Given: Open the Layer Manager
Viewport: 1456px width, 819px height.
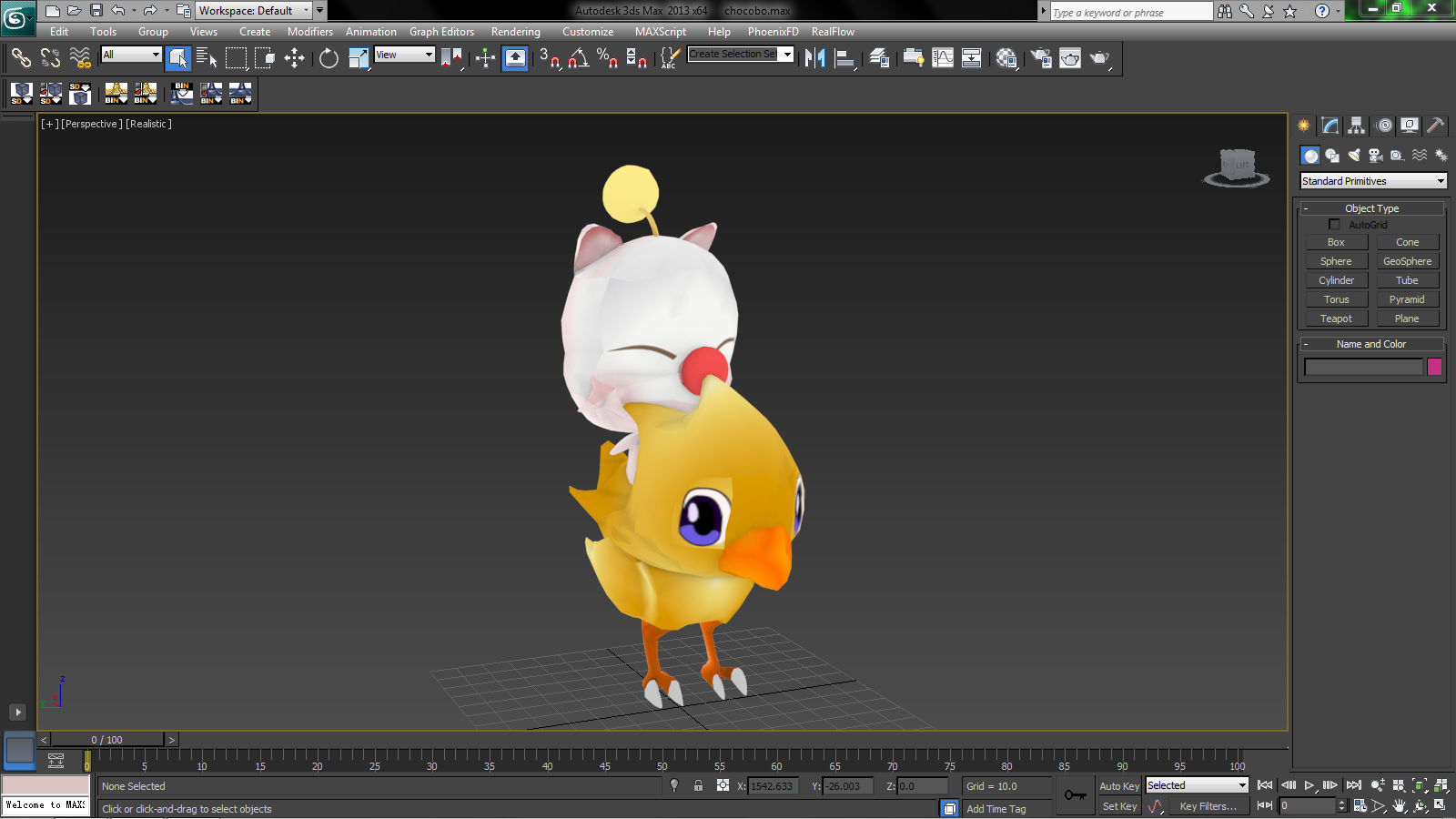Looking at the screenshot, I should (x=879, y=58).
